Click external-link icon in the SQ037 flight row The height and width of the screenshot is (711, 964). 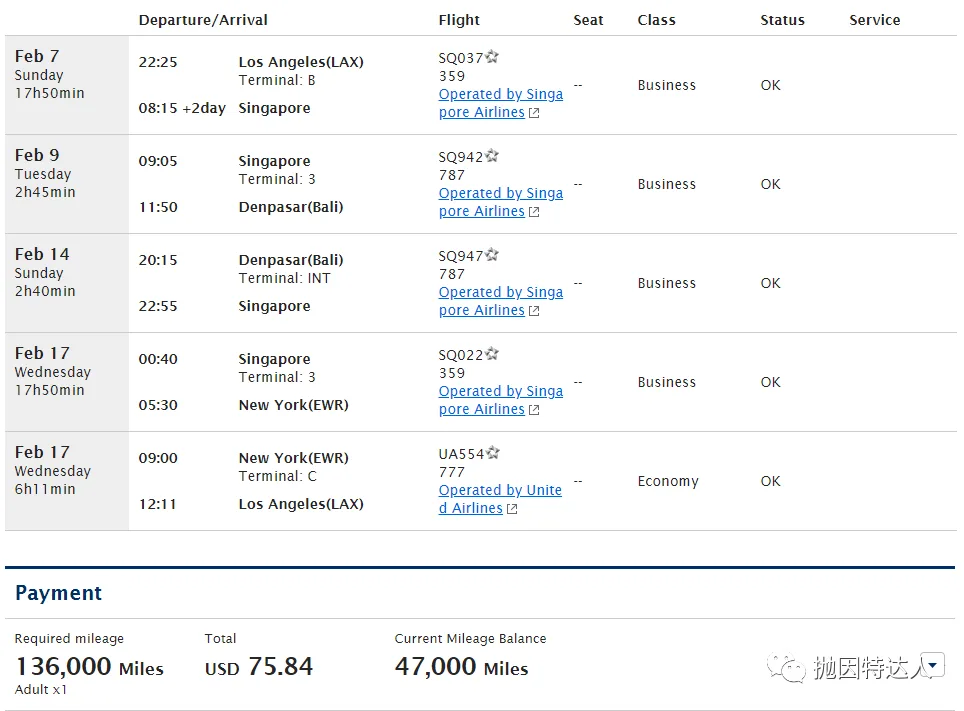click(x=534, y=113)
